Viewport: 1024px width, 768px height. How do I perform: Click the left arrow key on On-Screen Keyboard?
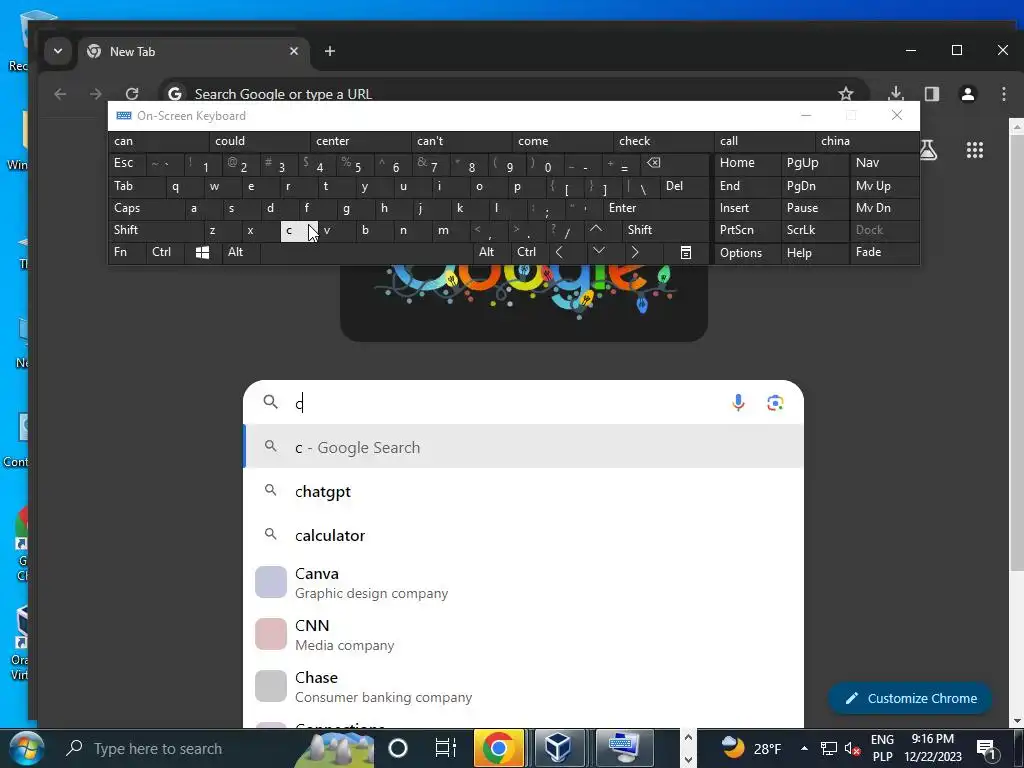tap(559, 252)
